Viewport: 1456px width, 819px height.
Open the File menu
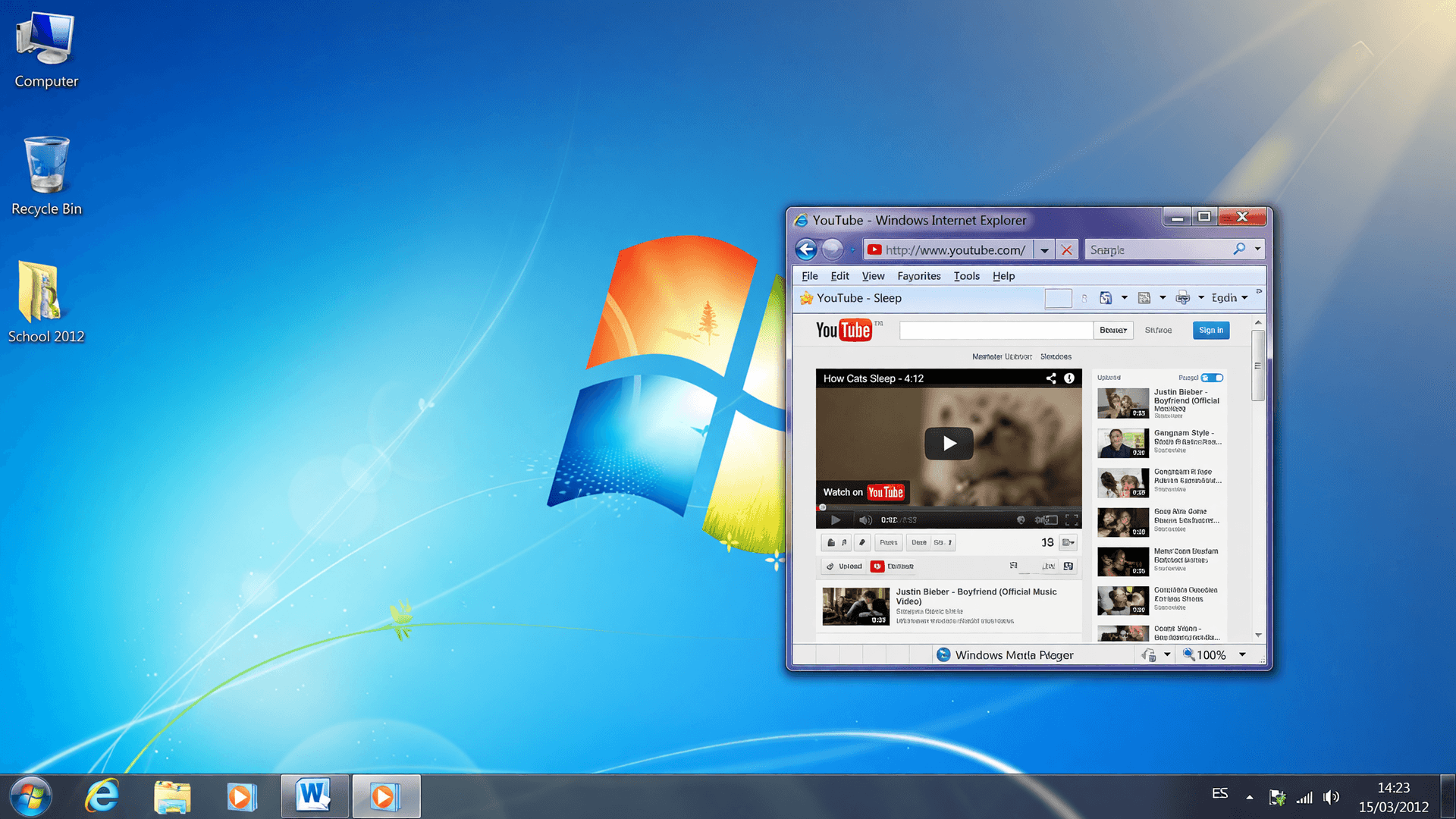[809, 276]
